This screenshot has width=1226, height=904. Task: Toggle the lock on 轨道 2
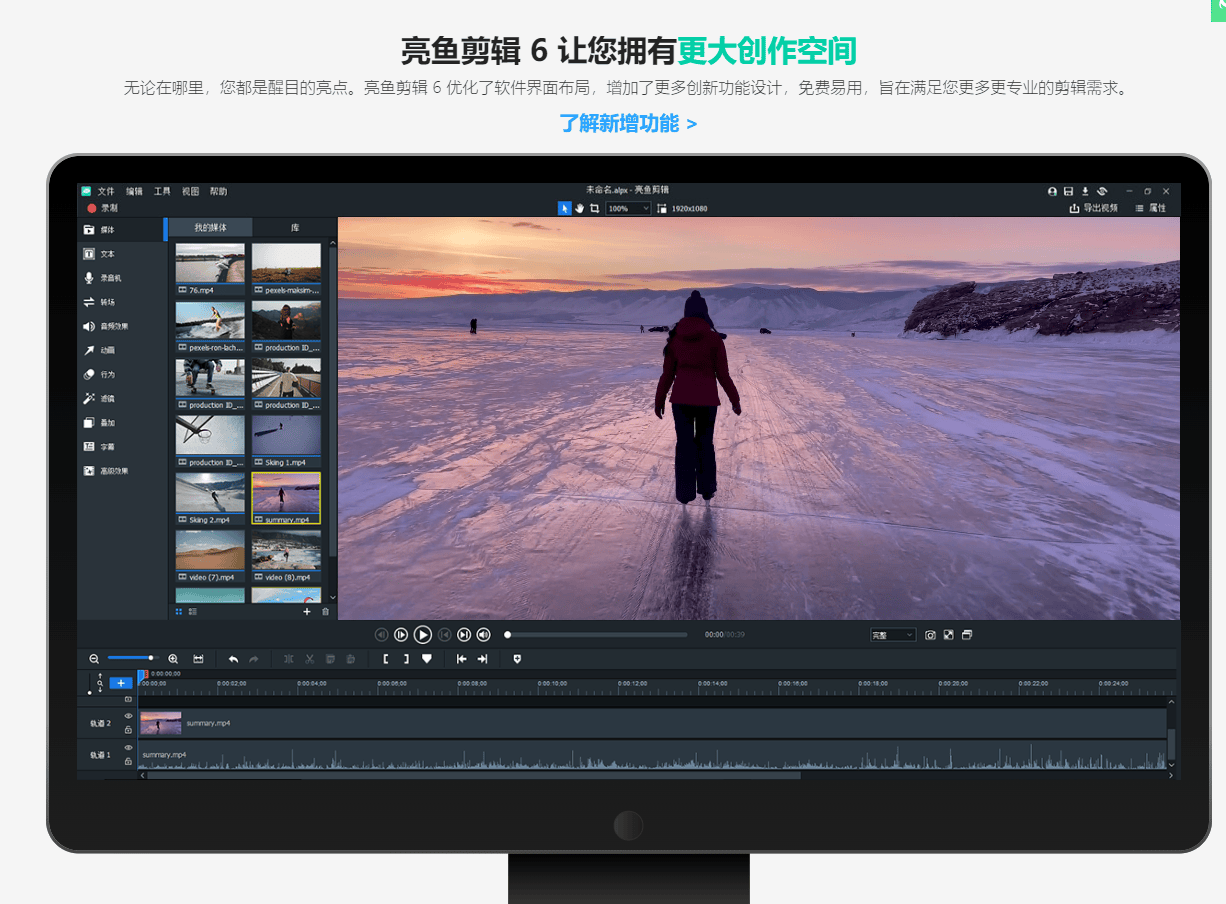(128, 730)
